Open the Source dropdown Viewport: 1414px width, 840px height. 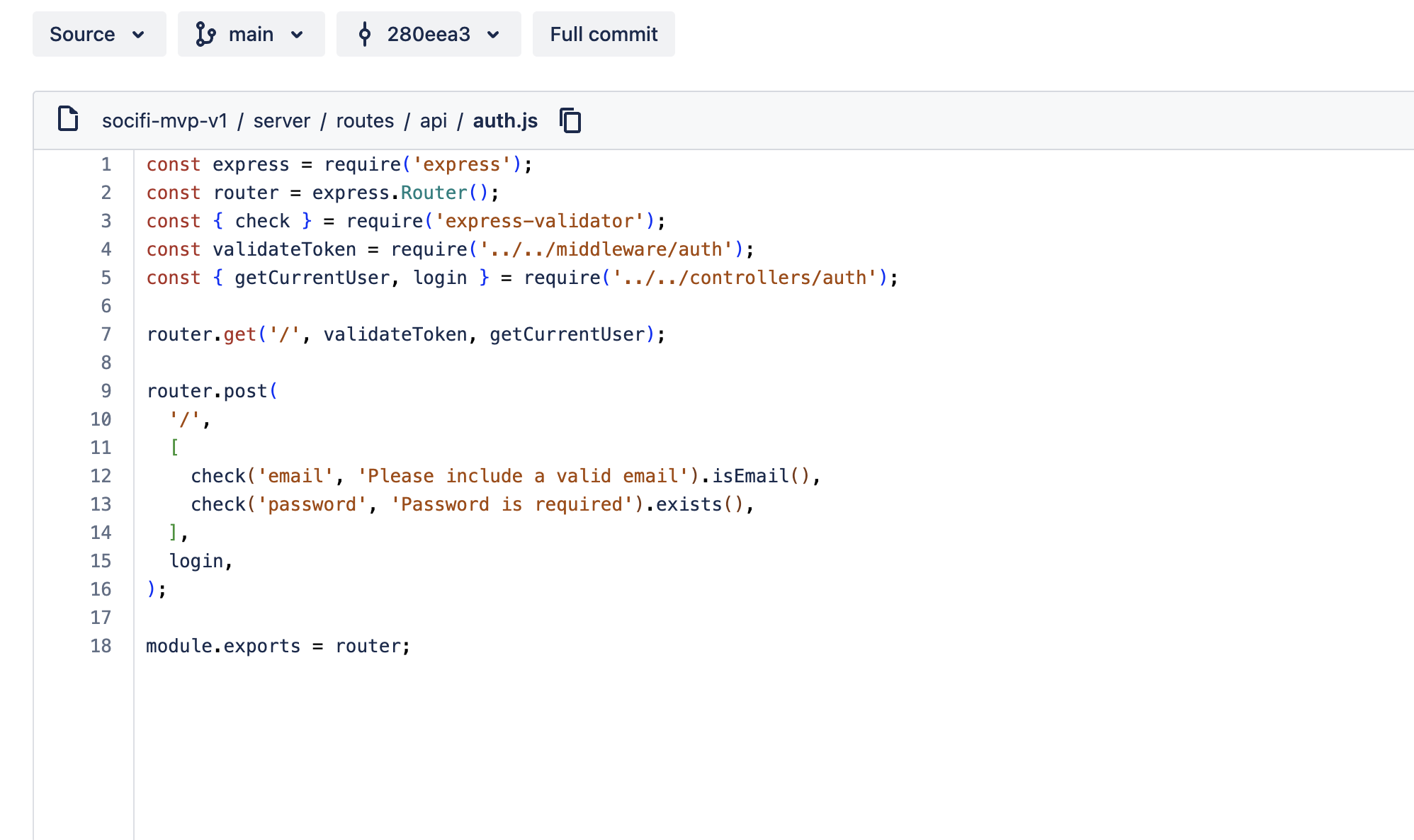coord(98,34)
